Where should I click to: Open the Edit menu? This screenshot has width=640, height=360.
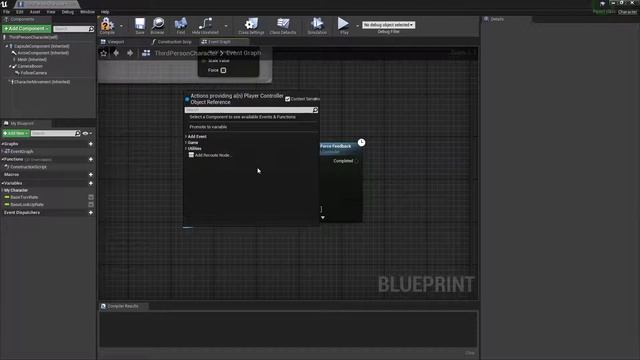(x=20, y=12)
